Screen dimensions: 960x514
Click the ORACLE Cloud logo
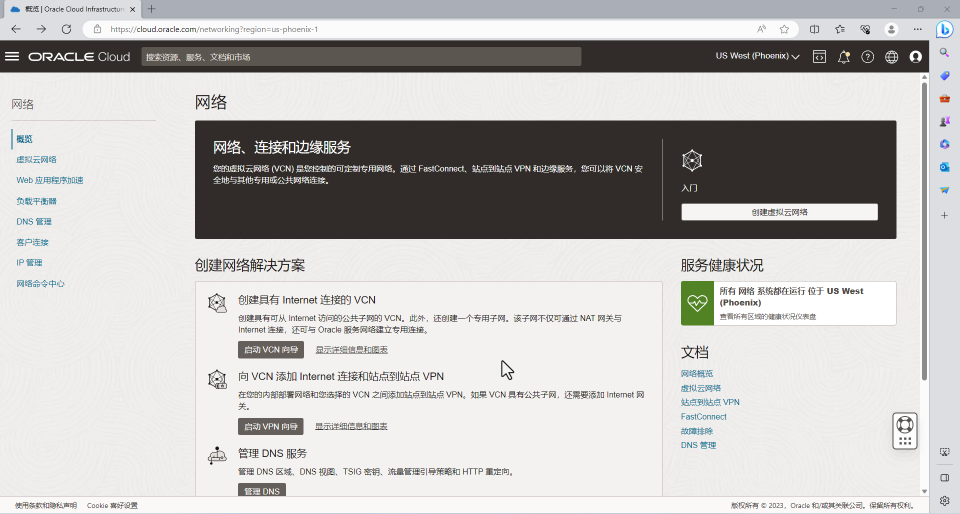[x=79, y=57]
